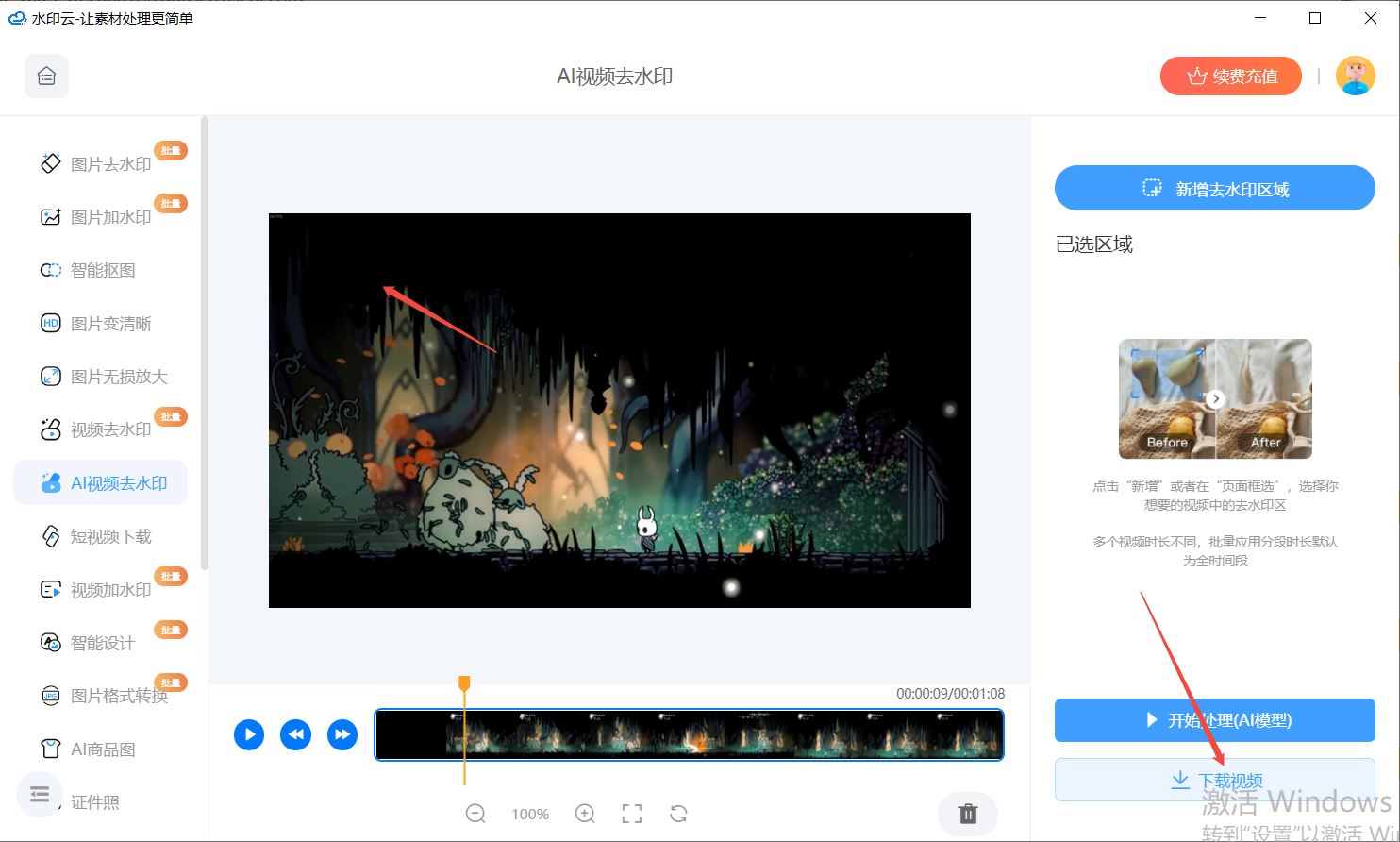Click the 图片去水印 eraser icon

(51, 163)
